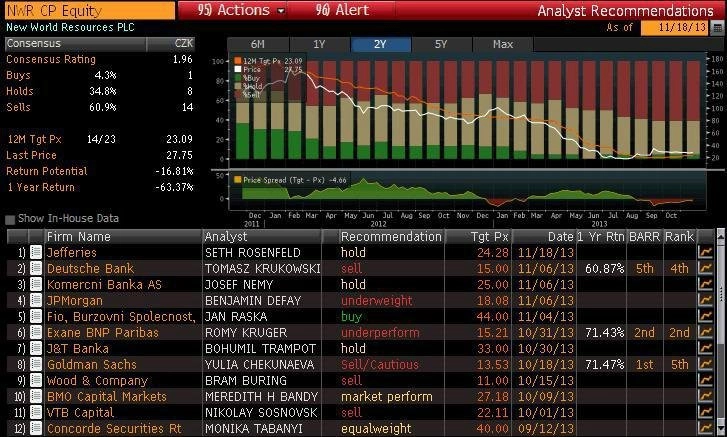
Task: Show chart icon for Wood & Company row
Action: (x=705, y=380)
